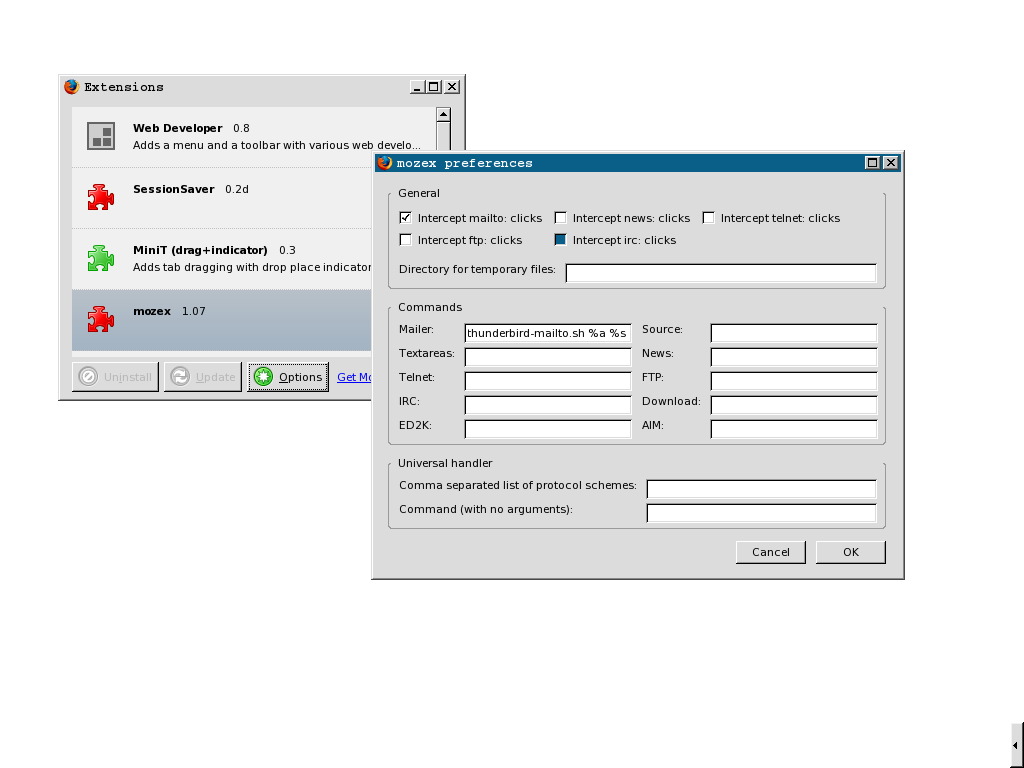
Task: Toggle Intercept irc: clicks checkbox
Action: pos(561,240)
